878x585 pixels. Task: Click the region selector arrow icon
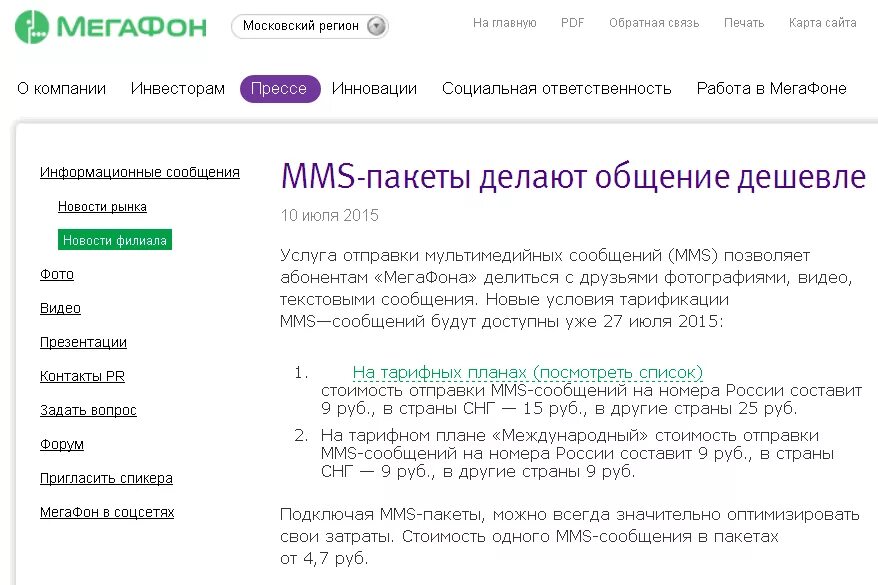376,26
